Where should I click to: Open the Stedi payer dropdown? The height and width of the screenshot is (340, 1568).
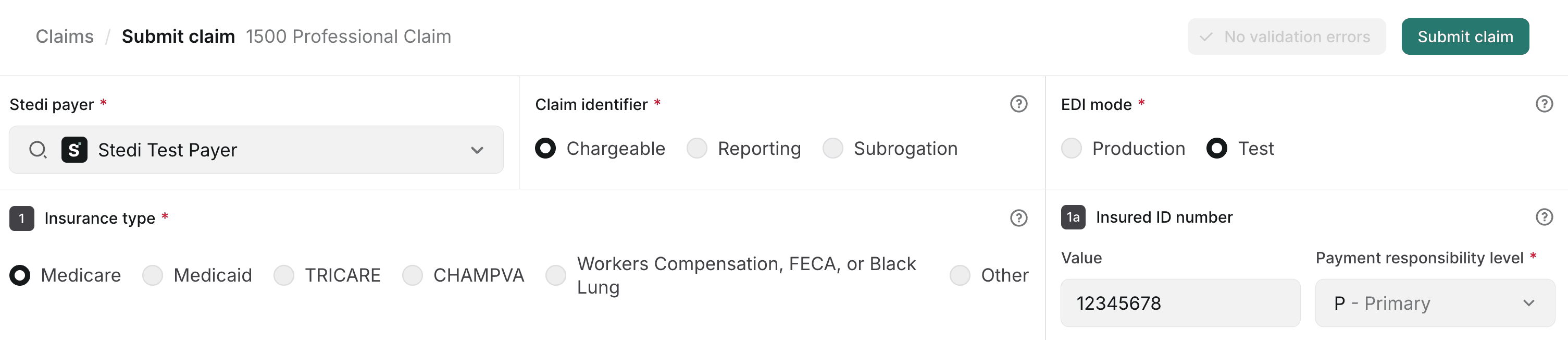(x=477, y=149)
